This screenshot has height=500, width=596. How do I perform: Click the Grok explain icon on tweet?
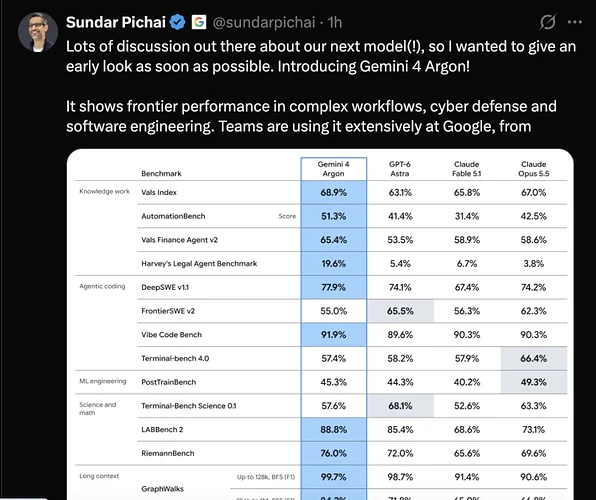548,22
